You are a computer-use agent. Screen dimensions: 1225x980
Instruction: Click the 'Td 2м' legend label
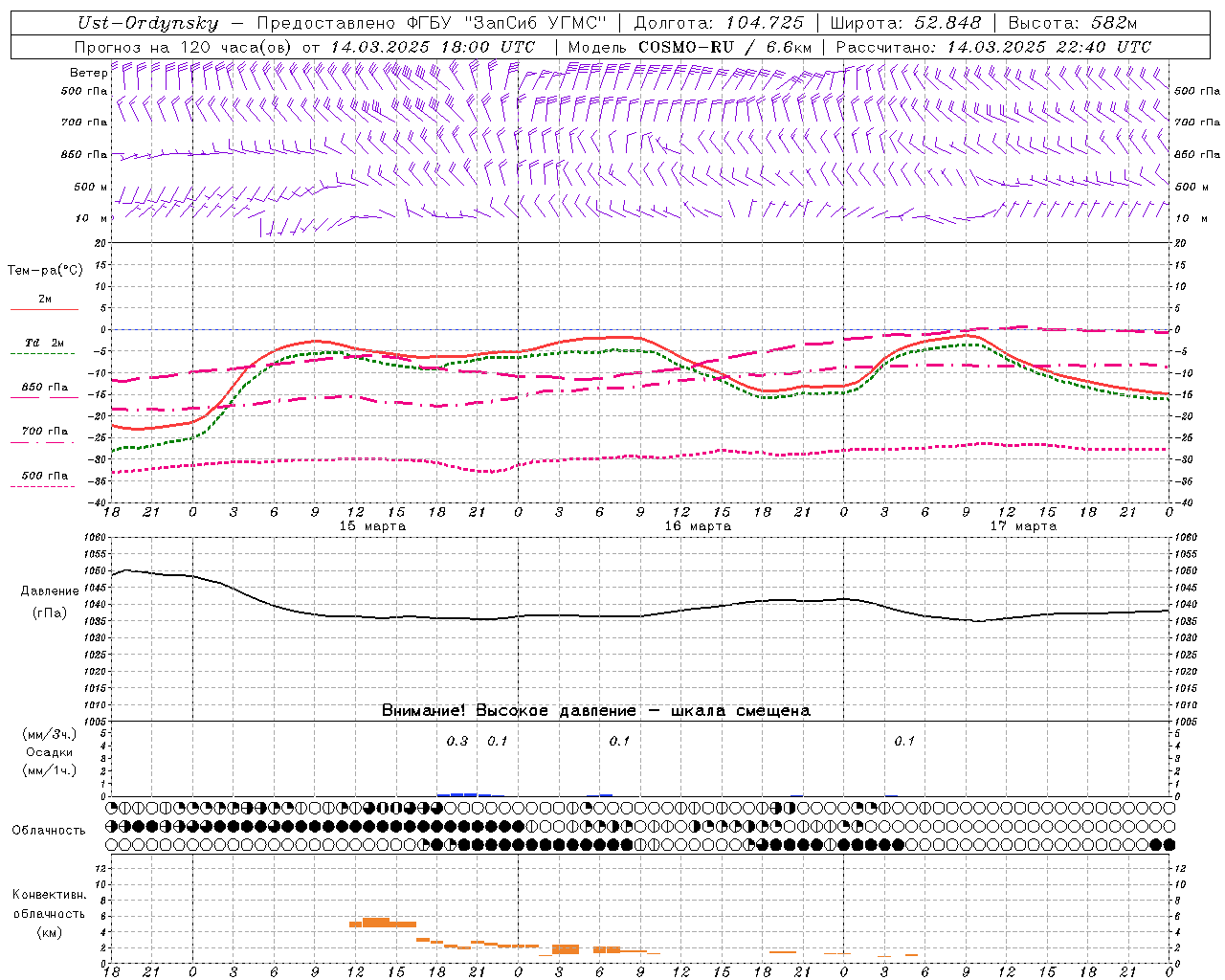coord(45,343)
